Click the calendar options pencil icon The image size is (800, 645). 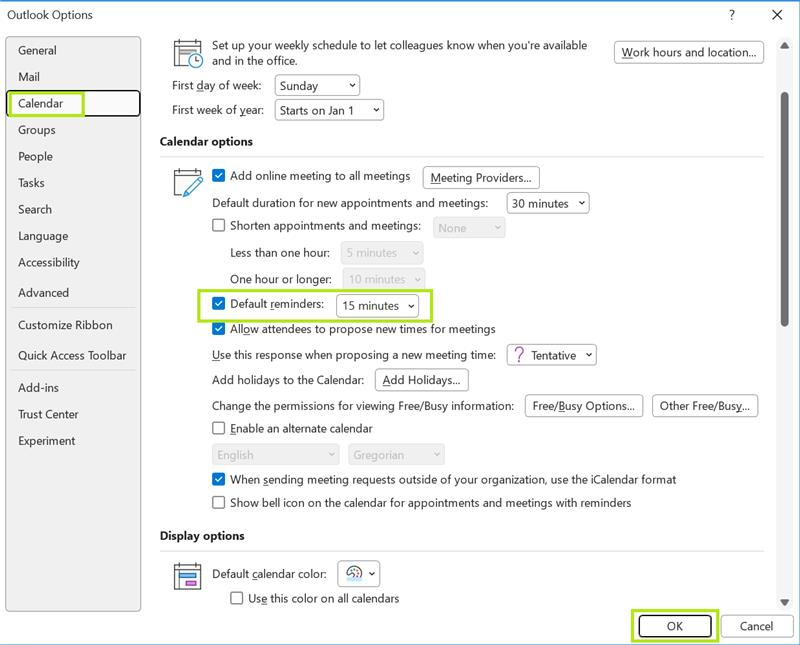188,183
